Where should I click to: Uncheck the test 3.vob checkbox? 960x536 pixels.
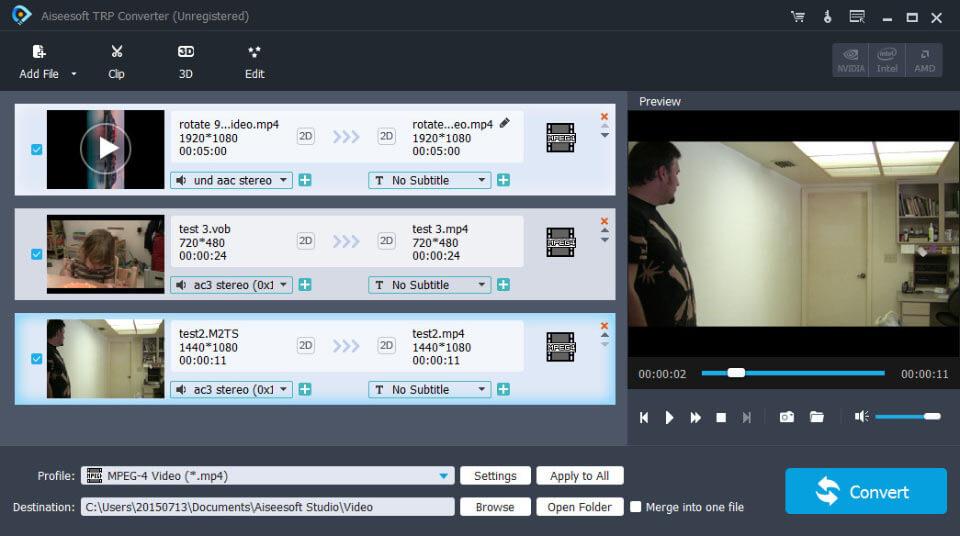pyautogui.click(x=37, y=254)
